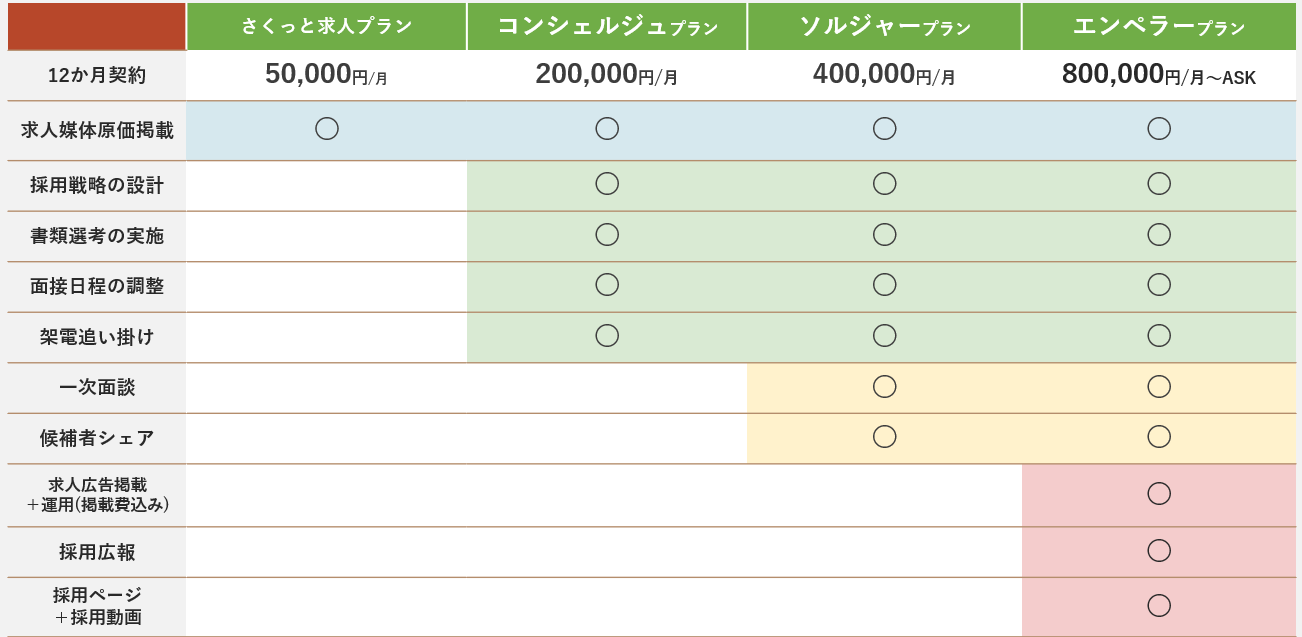Click the circle for 求人媒体原価掲載 under さくっと求人プラン
The image size is (1302, 637).
pyautogui.click(x=327, y=128)
